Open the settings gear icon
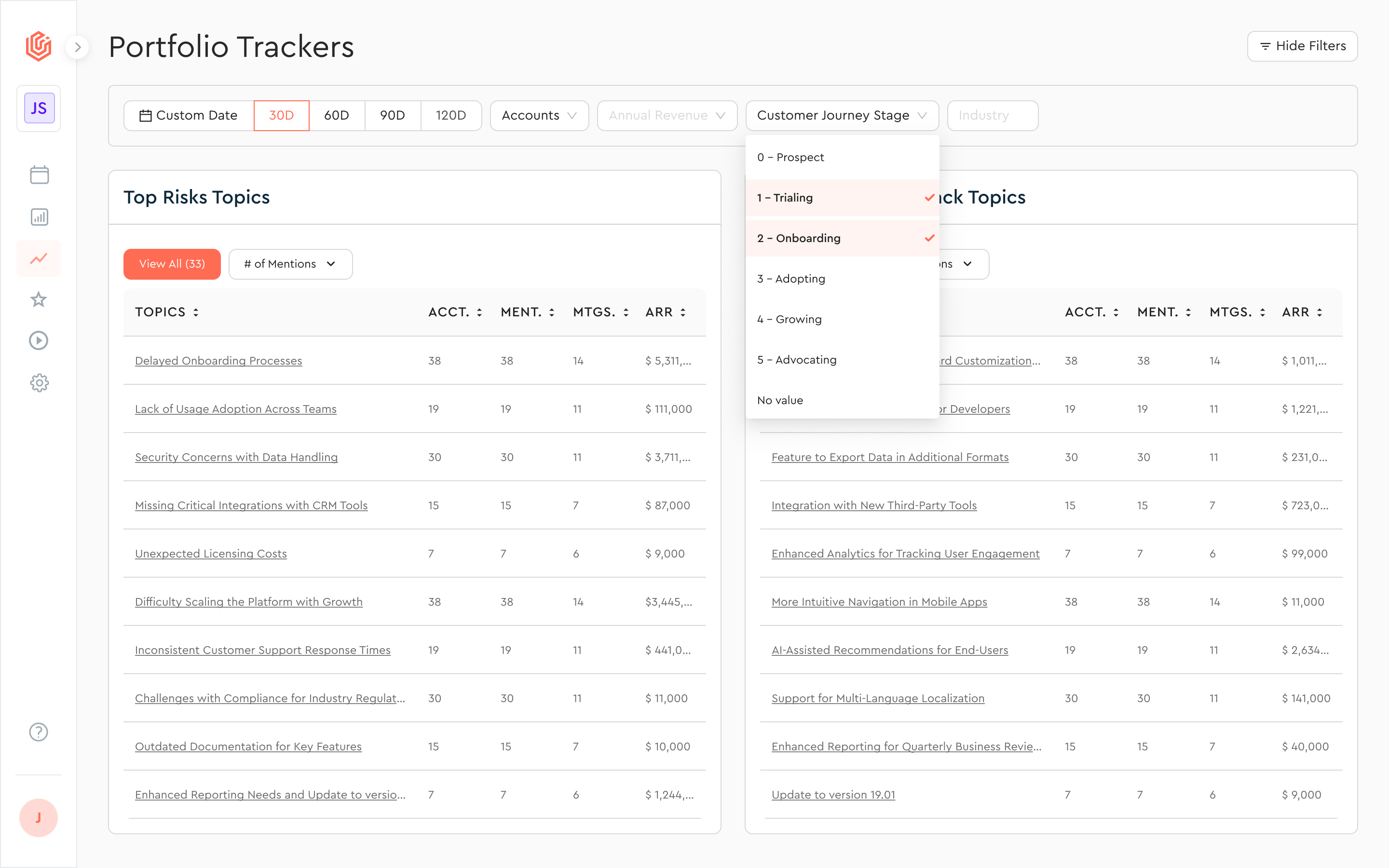1389x868 pixels. pyautogui.click(x=39, y=382)
